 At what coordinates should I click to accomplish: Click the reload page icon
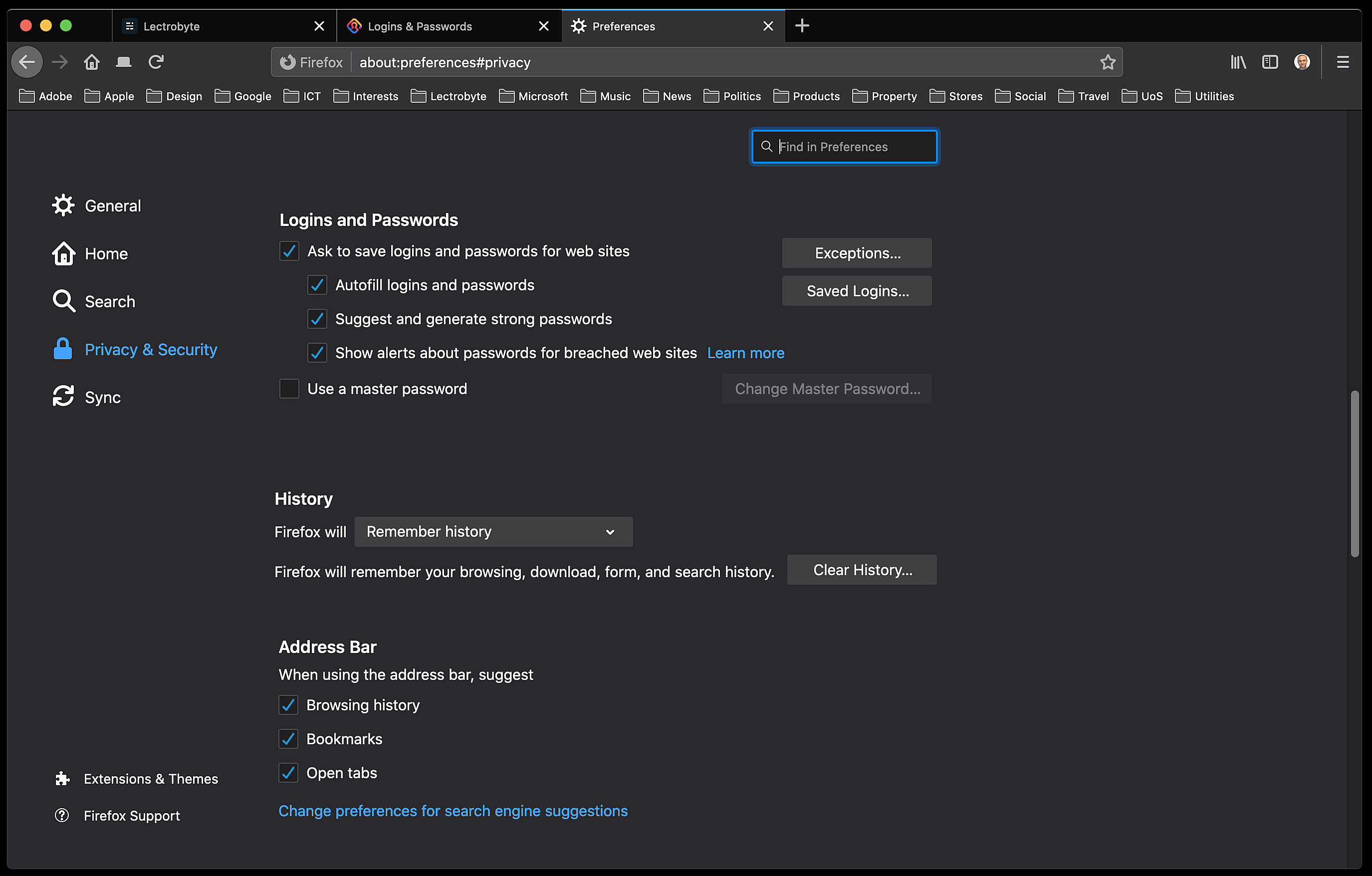pos(156,61)
